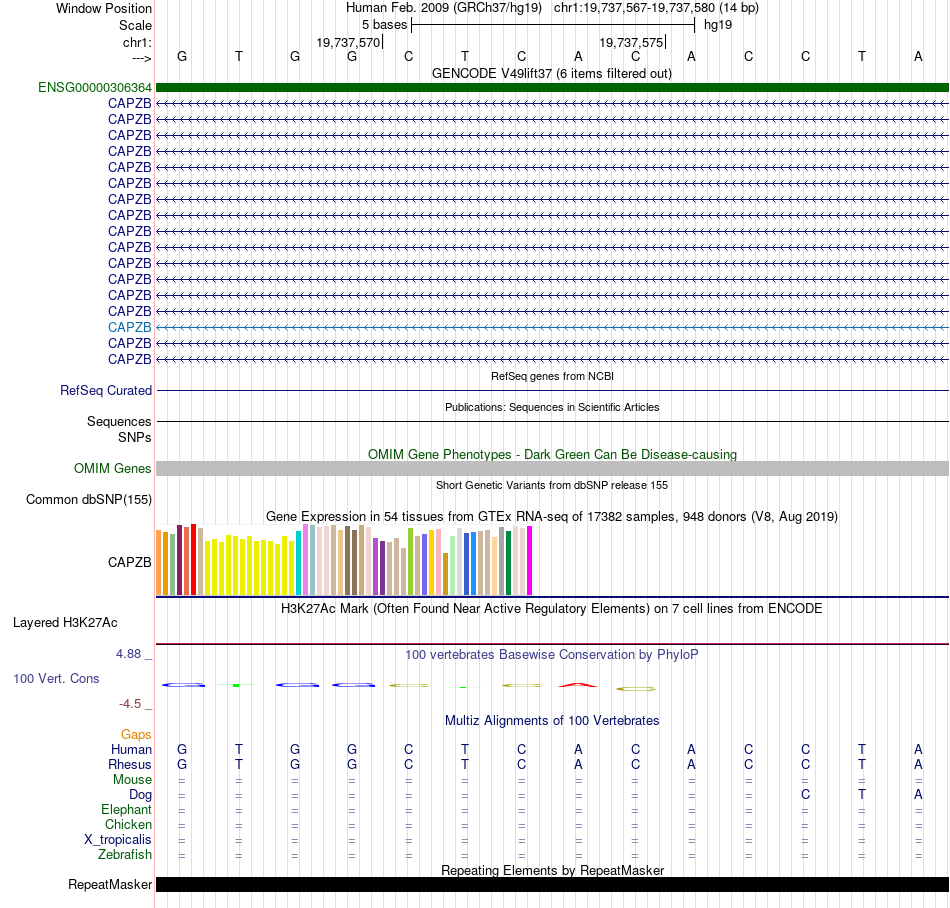Click the Elephant species label
The image size is (950, 908).
coord(127,810)
